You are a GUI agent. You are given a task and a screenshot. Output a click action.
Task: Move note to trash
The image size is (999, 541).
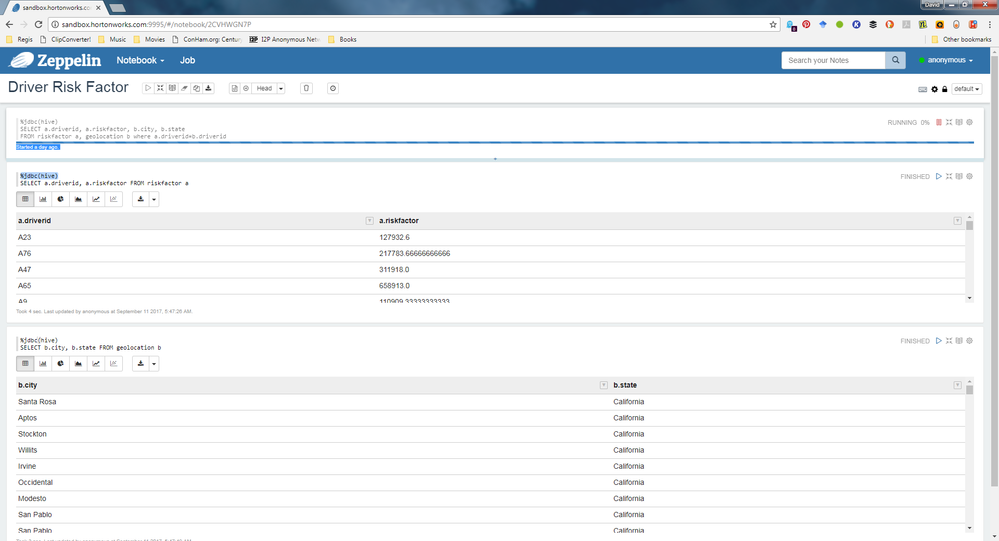pos(306,89)
